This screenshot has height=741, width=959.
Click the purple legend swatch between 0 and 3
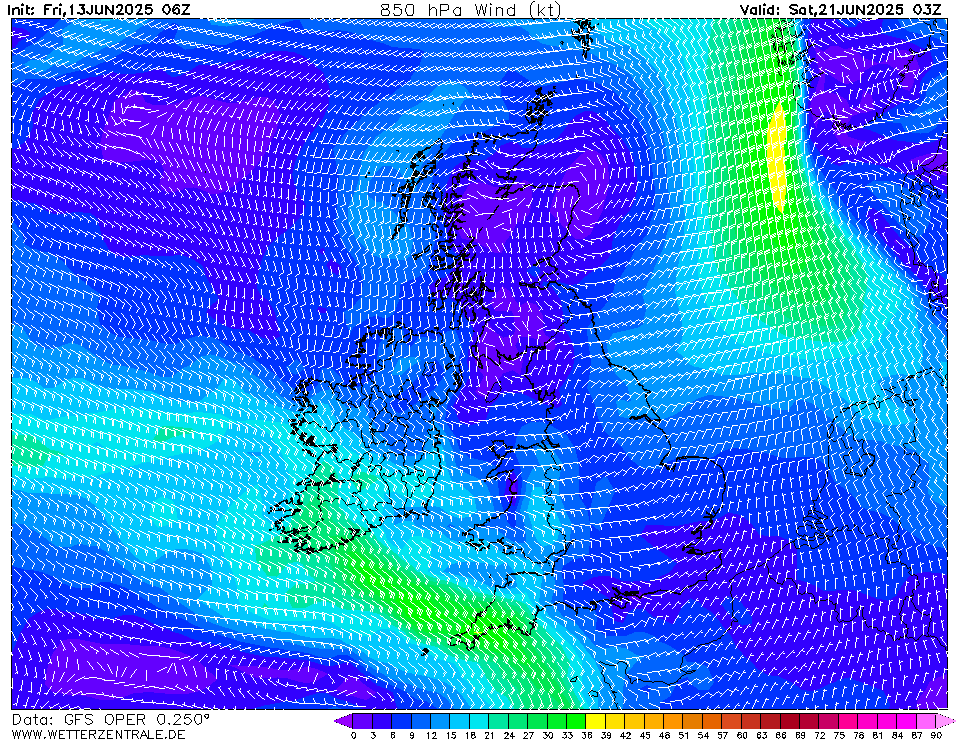point(363,721)
